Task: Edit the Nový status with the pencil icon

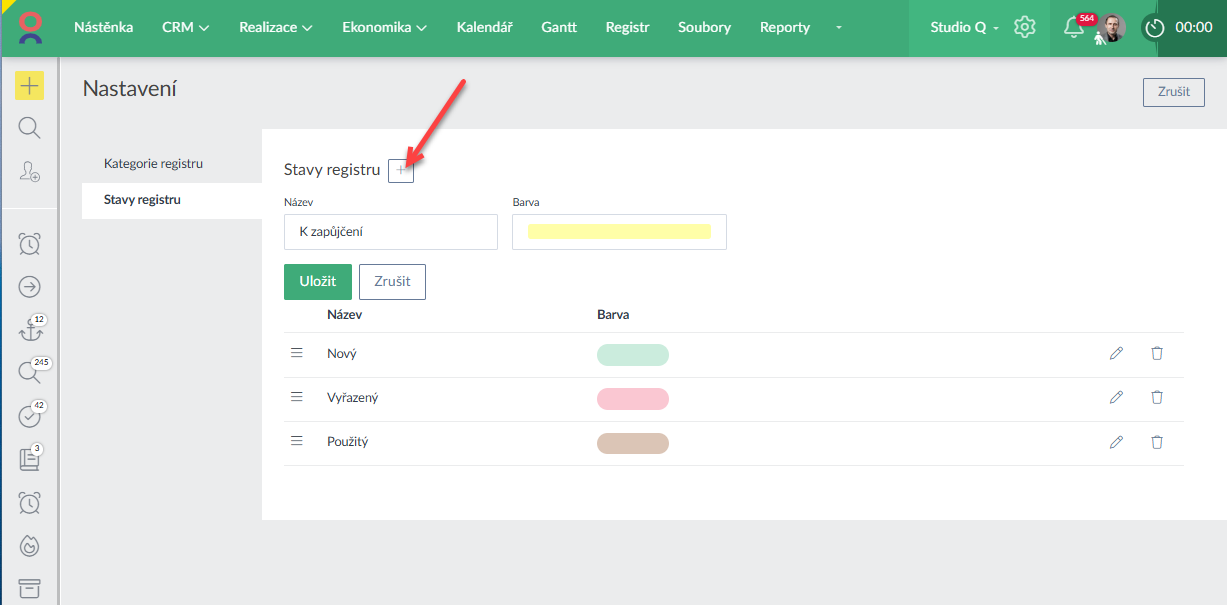Action: [x=1116, y=354]
